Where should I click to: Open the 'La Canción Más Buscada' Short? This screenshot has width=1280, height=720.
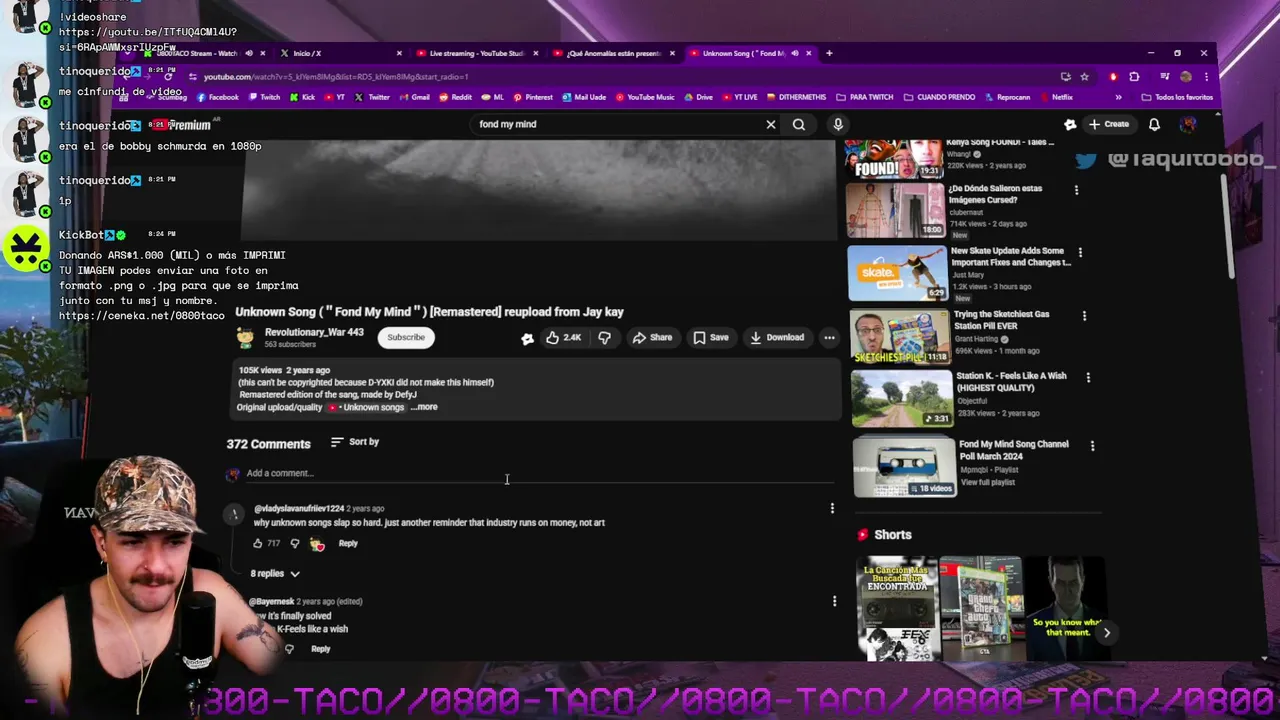point(897,608)
